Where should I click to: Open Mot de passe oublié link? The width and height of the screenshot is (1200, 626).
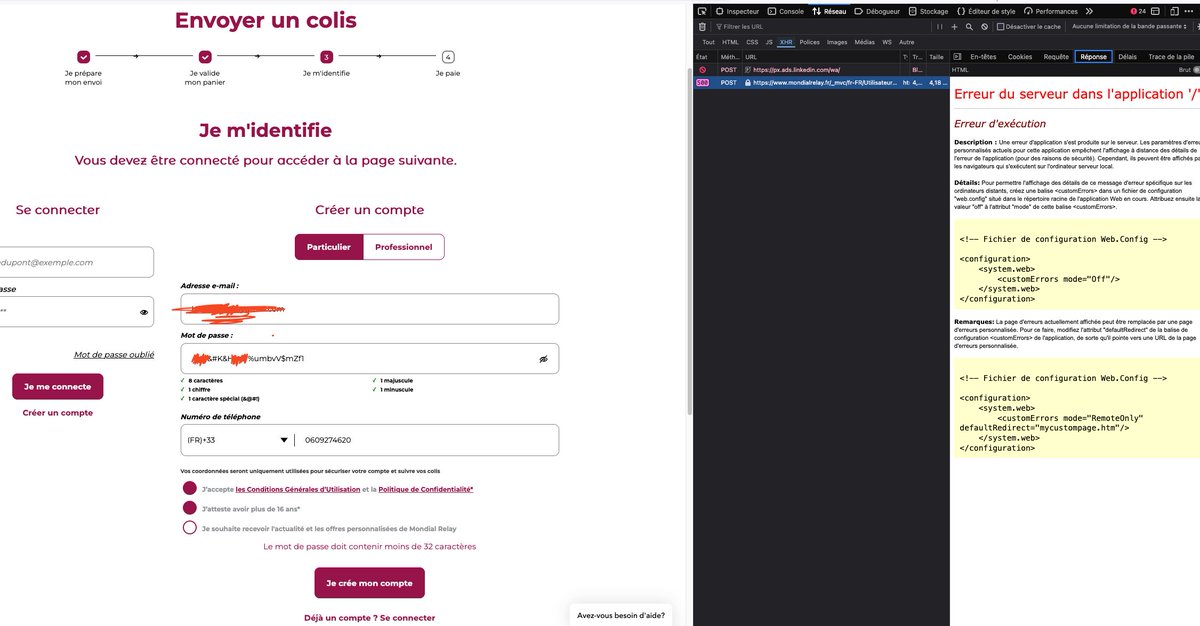pos(114,354)
